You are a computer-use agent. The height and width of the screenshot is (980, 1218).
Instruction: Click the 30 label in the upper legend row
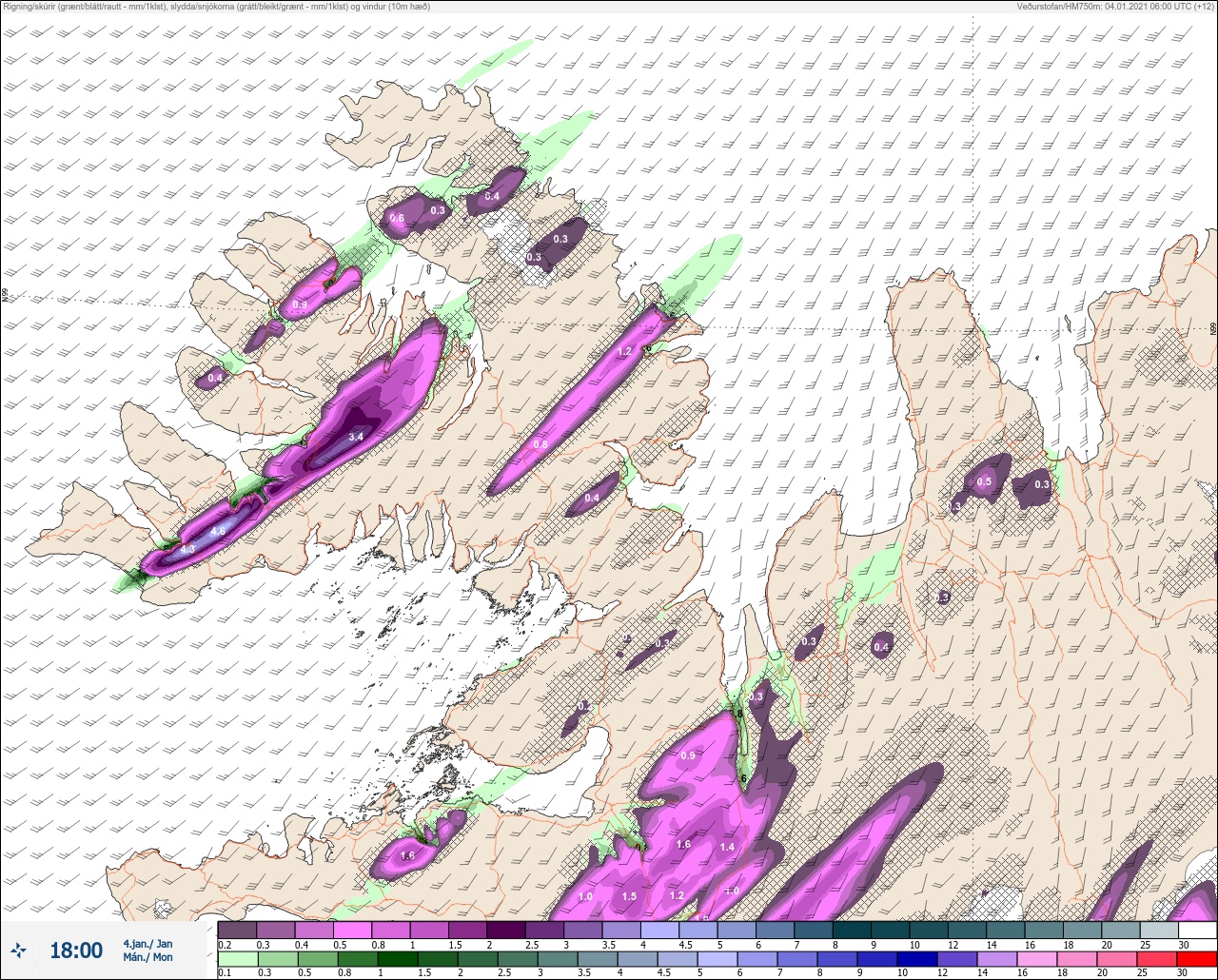click(1184, 945)
